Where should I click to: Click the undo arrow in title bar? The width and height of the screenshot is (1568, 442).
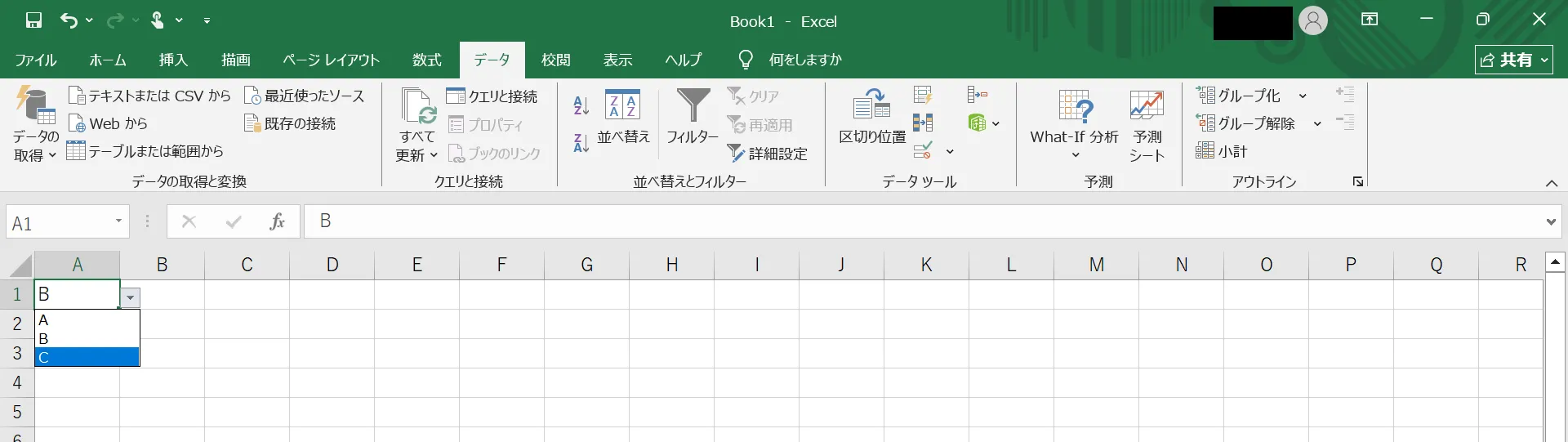click(69, 20)
